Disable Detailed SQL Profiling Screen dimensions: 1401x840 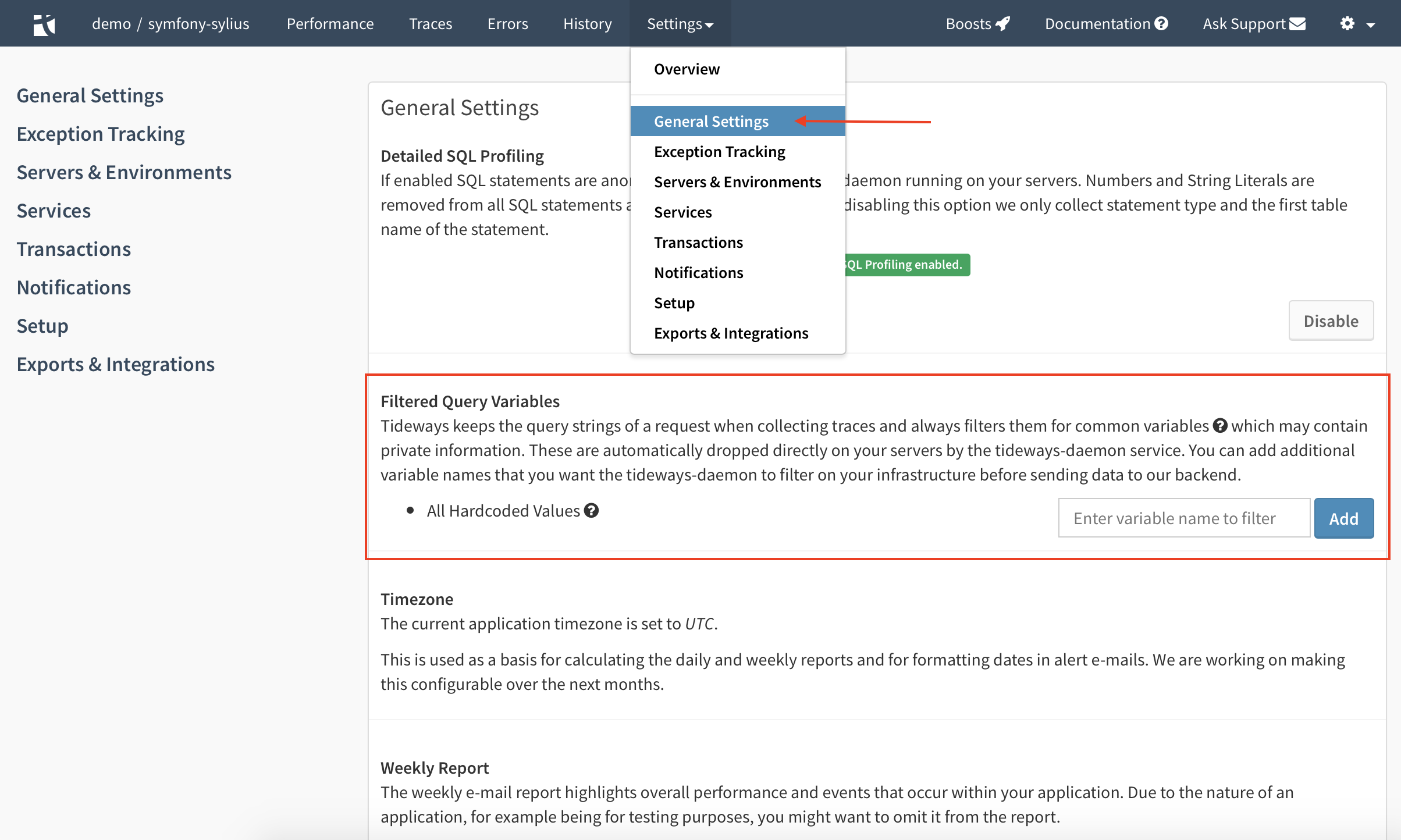coord(1331,321)
